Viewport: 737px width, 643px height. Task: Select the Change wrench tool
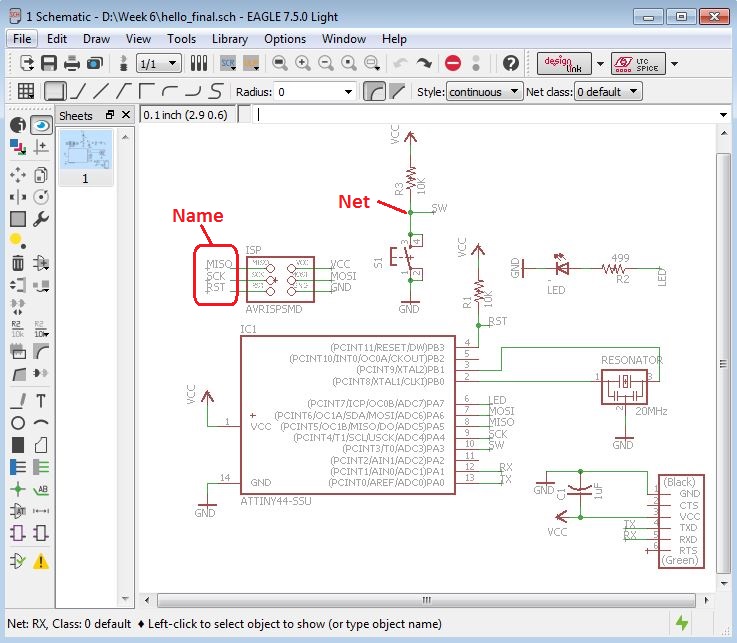coord(41,219)
